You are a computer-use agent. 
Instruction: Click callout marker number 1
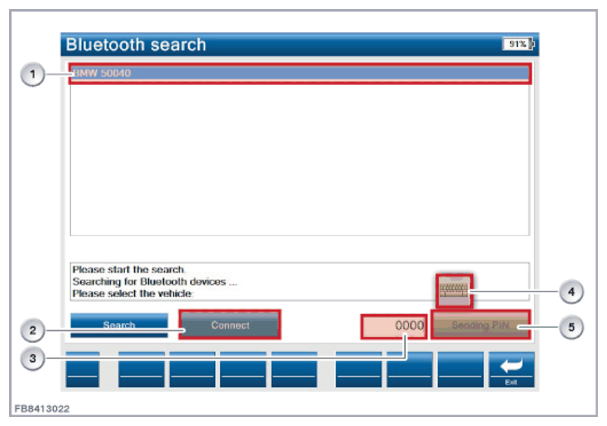tap(33, 76)
